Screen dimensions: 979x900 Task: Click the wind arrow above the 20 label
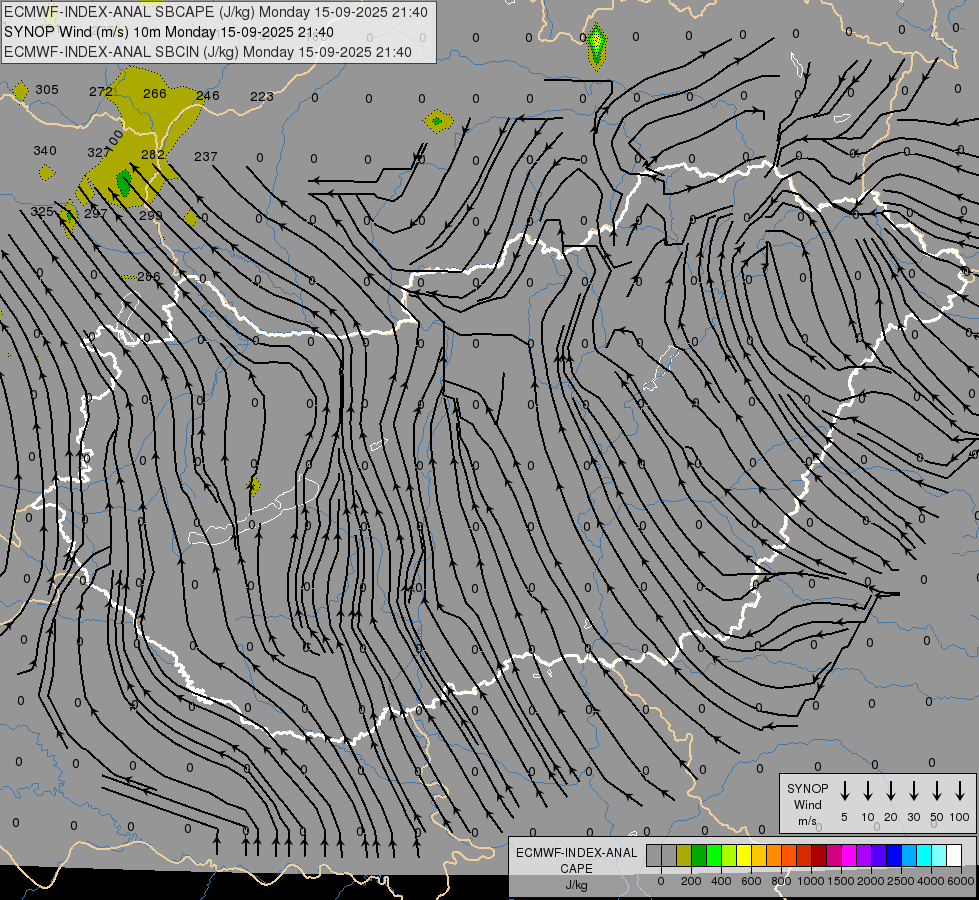coord(891,791)
